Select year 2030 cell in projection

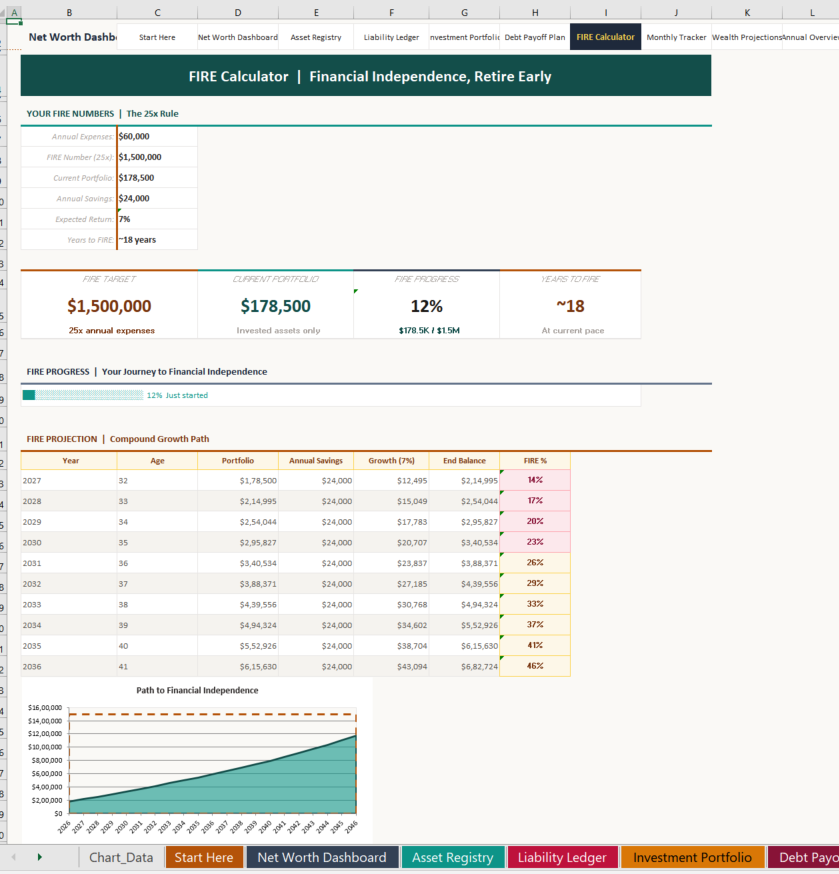tap(69, 542)
